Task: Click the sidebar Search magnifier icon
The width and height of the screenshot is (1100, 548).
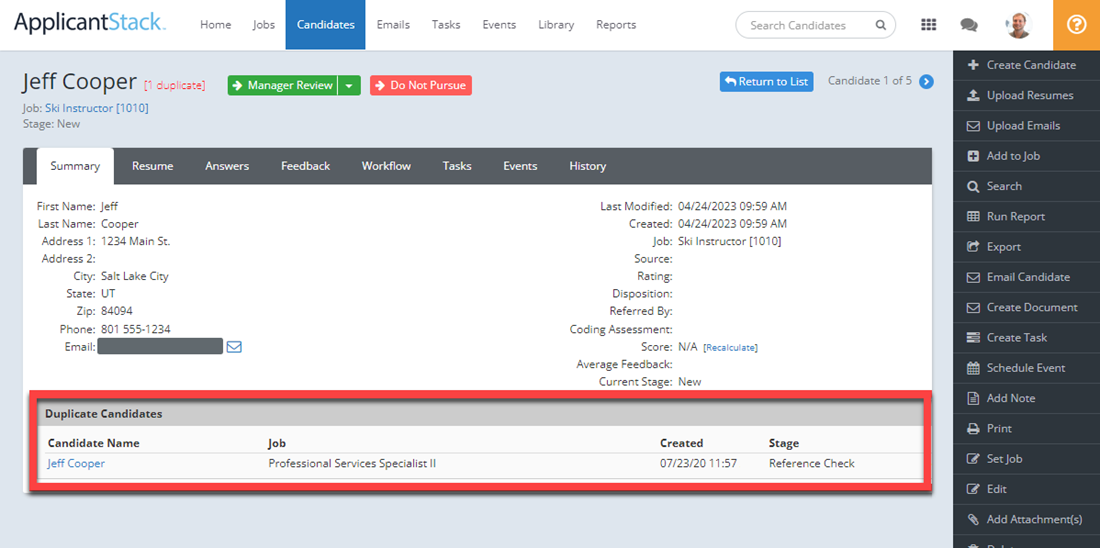Action: click(973, 186)
